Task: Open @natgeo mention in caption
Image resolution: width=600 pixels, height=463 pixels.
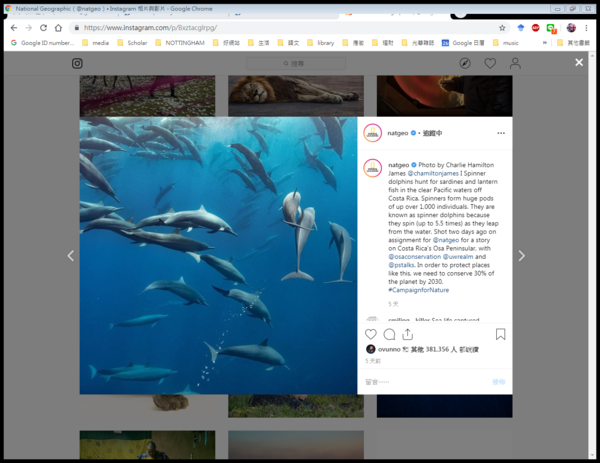Action: [x=445, y=240]
